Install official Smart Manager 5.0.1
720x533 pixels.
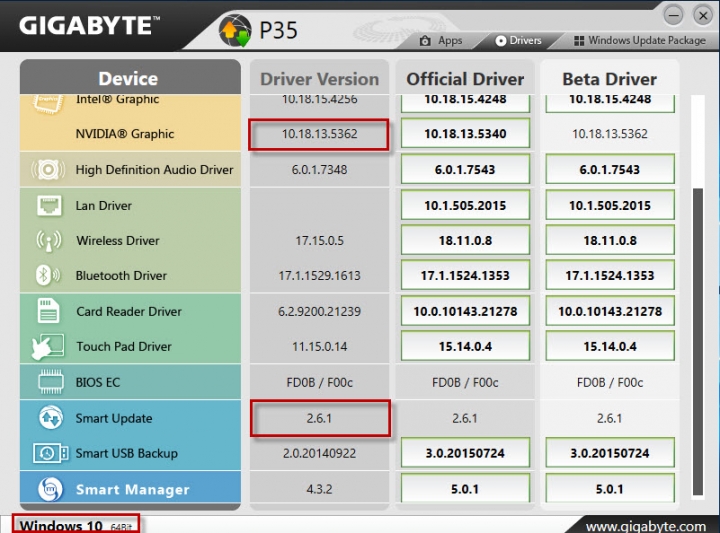tap(465, 488)
